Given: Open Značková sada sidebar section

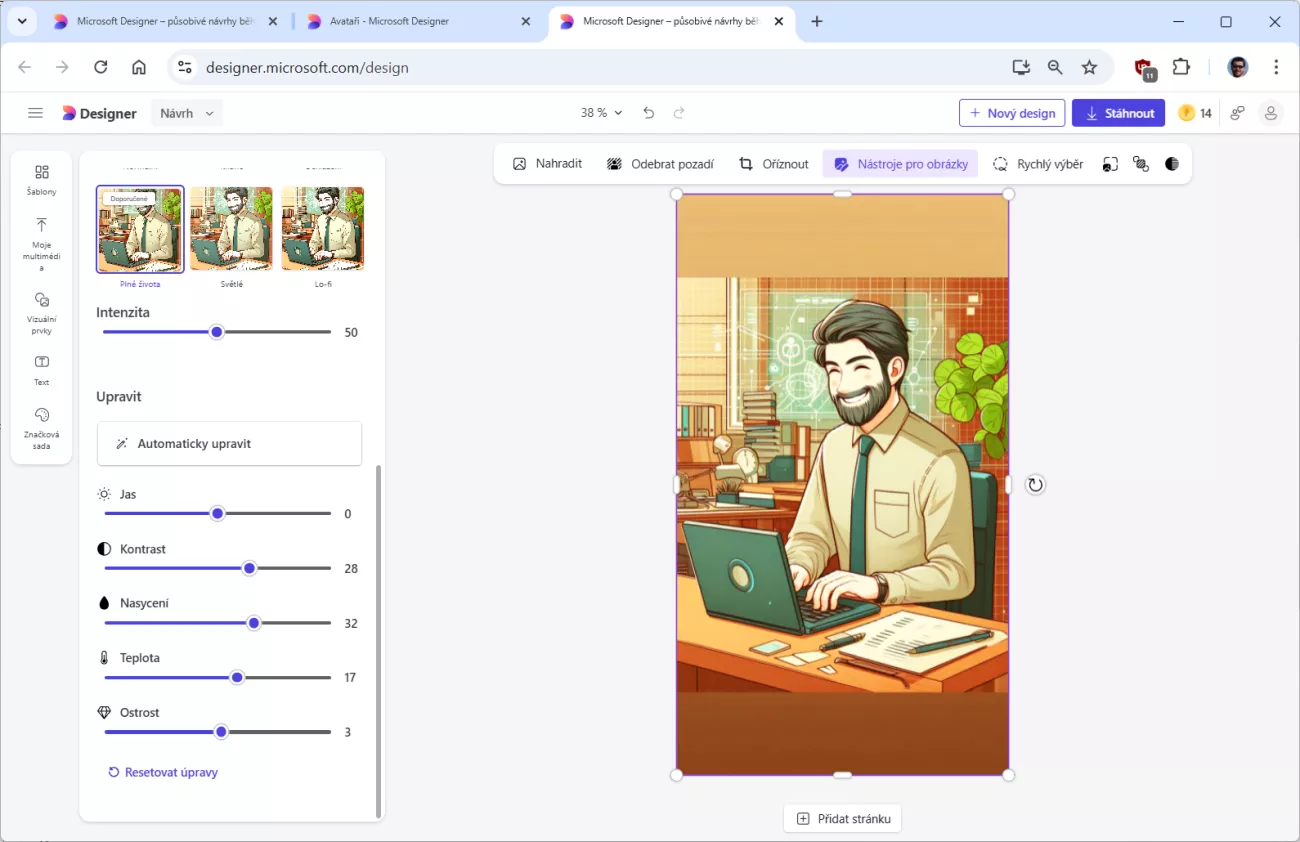Looking at the screenshot, I should pos(41,427).
